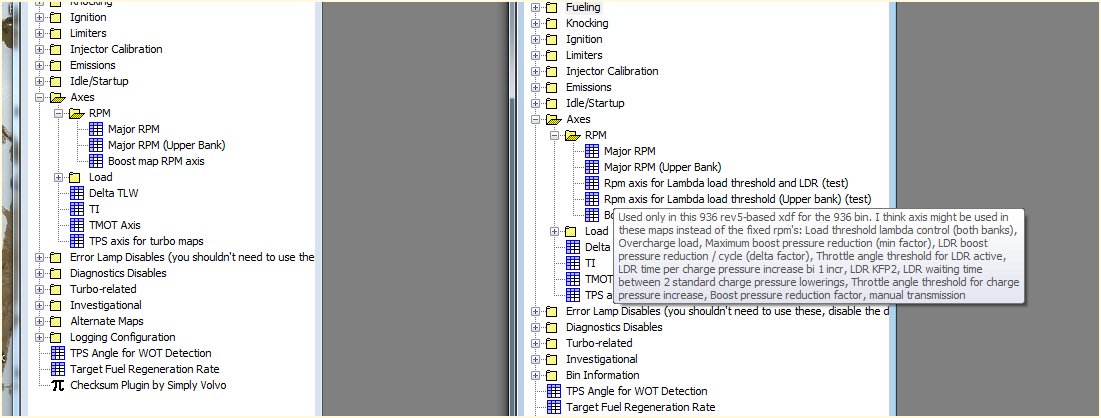1101x418 pixels.
Task: Click Alternate Maps folder icon
Action: [x=56, y=321]
